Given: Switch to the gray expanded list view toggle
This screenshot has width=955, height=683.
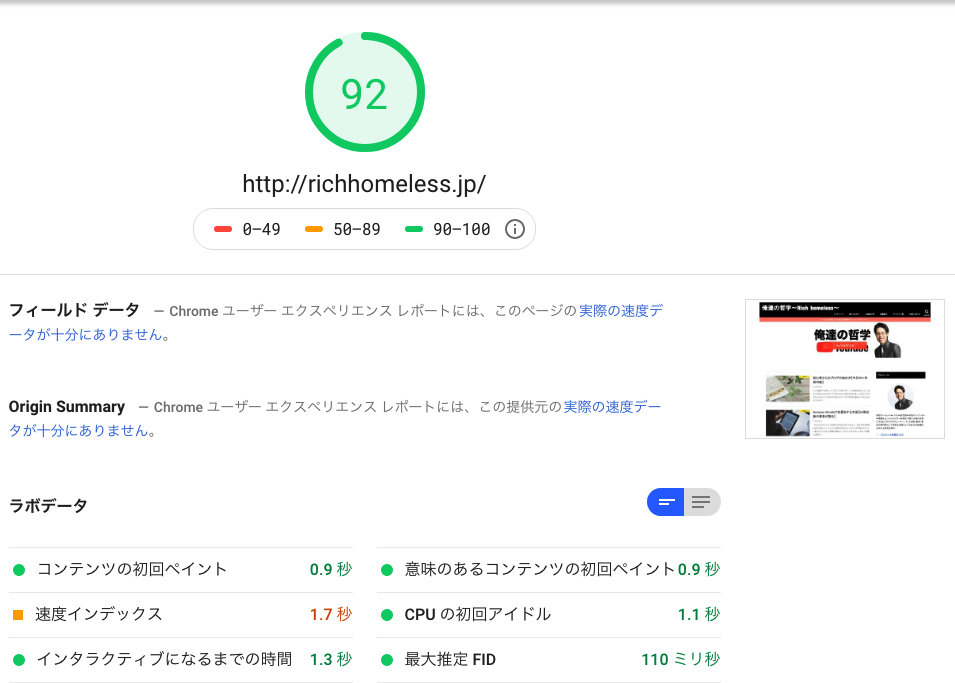Looking at the screenshot, I should (x=702, y=502).
